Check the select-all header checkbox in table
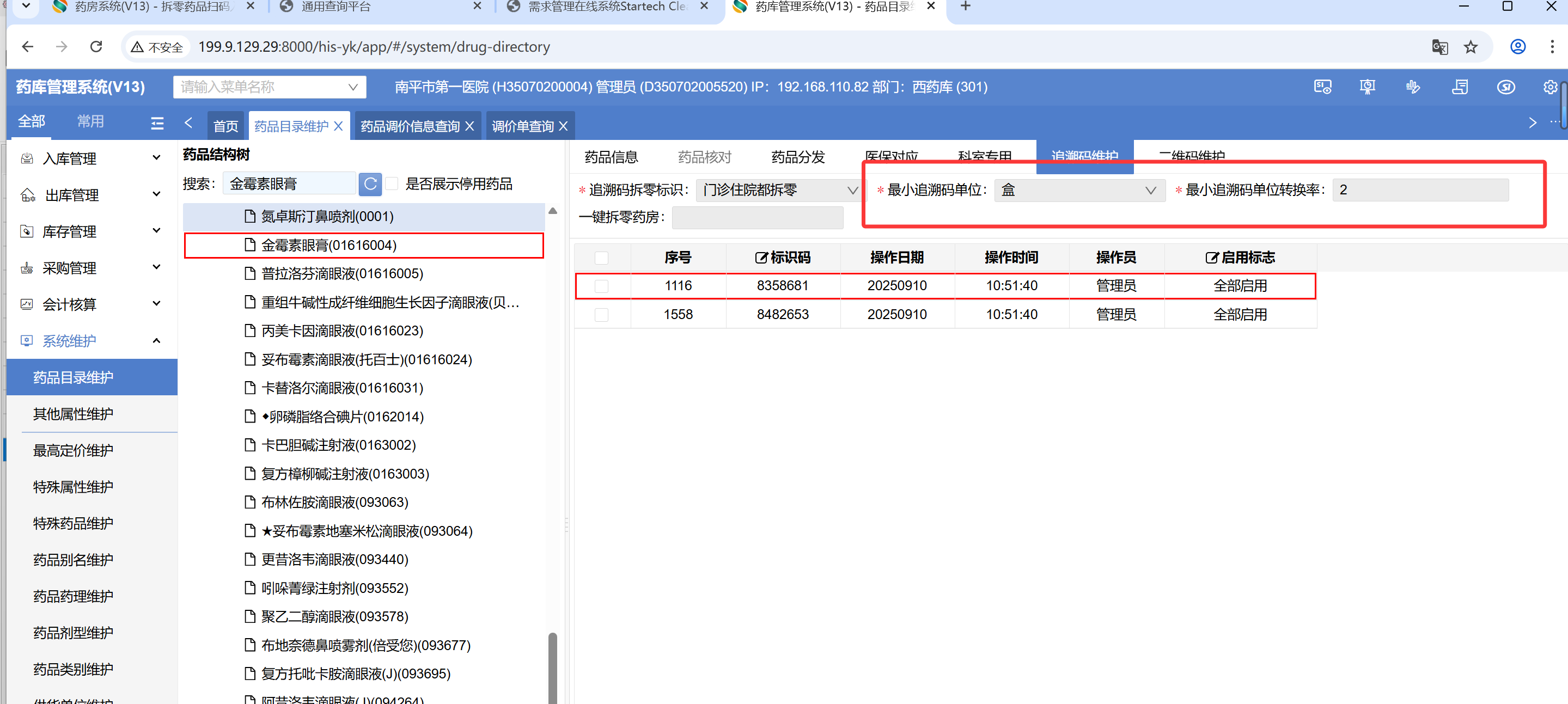 [x=601, y=258]
